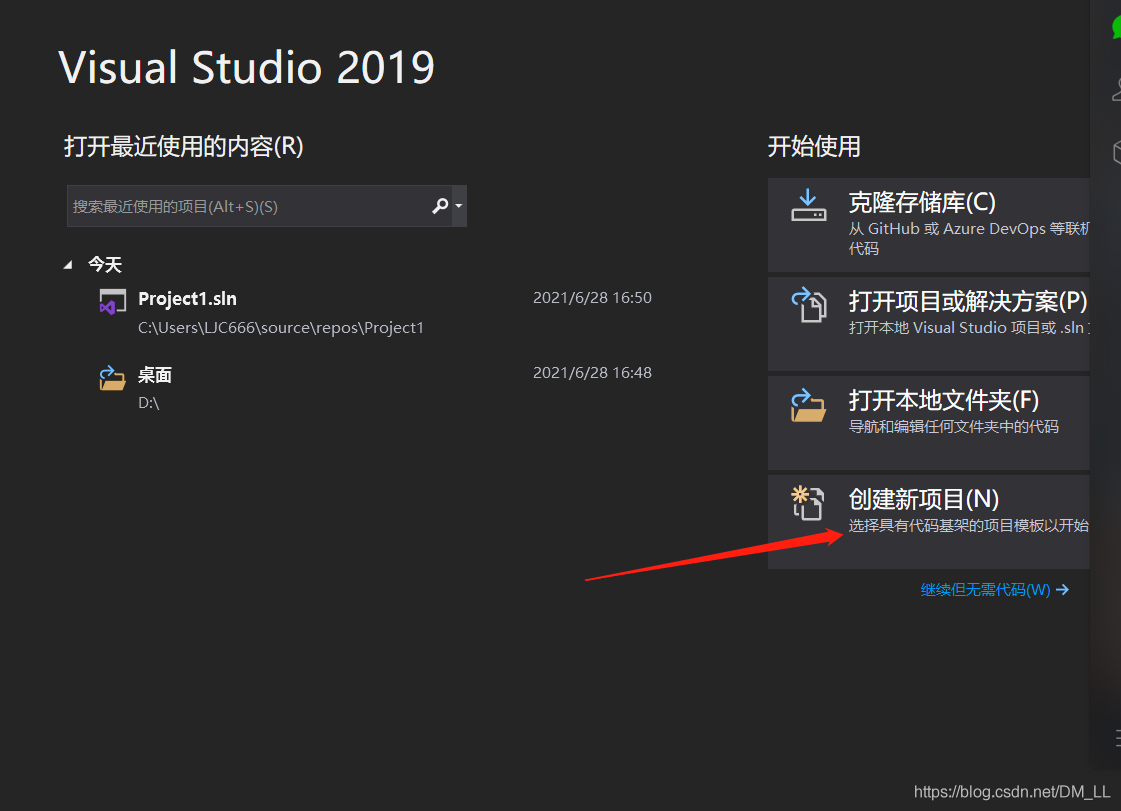Click the timestamp 2021/6/28 16:48
The width and height of the screenshot is (1121, 811).
coord(592,373)
